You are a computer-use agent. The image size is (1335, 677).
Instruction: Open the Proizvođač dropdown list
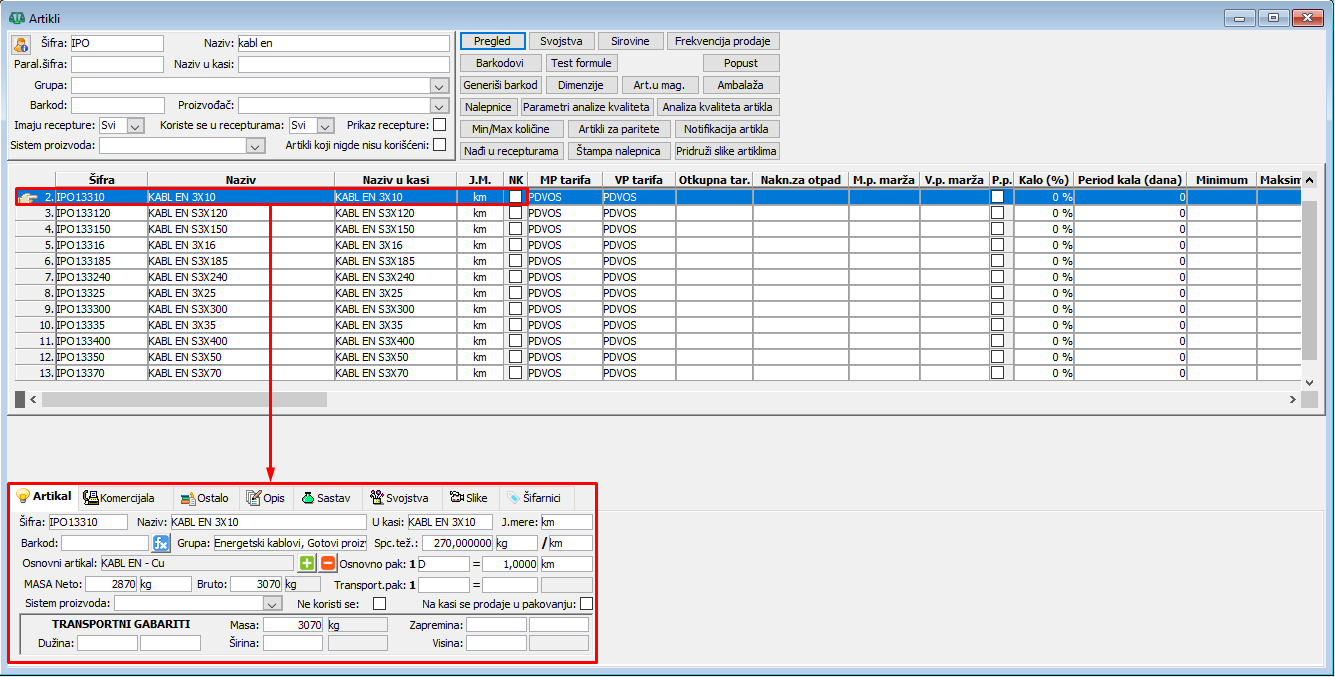pos(438,105)
